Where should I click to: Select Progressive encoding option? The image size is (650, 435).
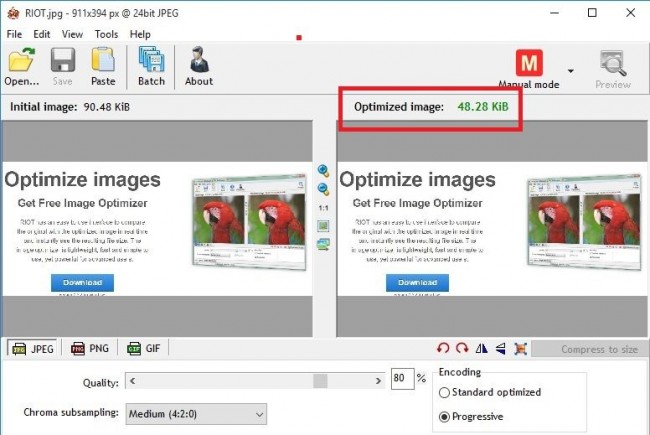[446, 416]
